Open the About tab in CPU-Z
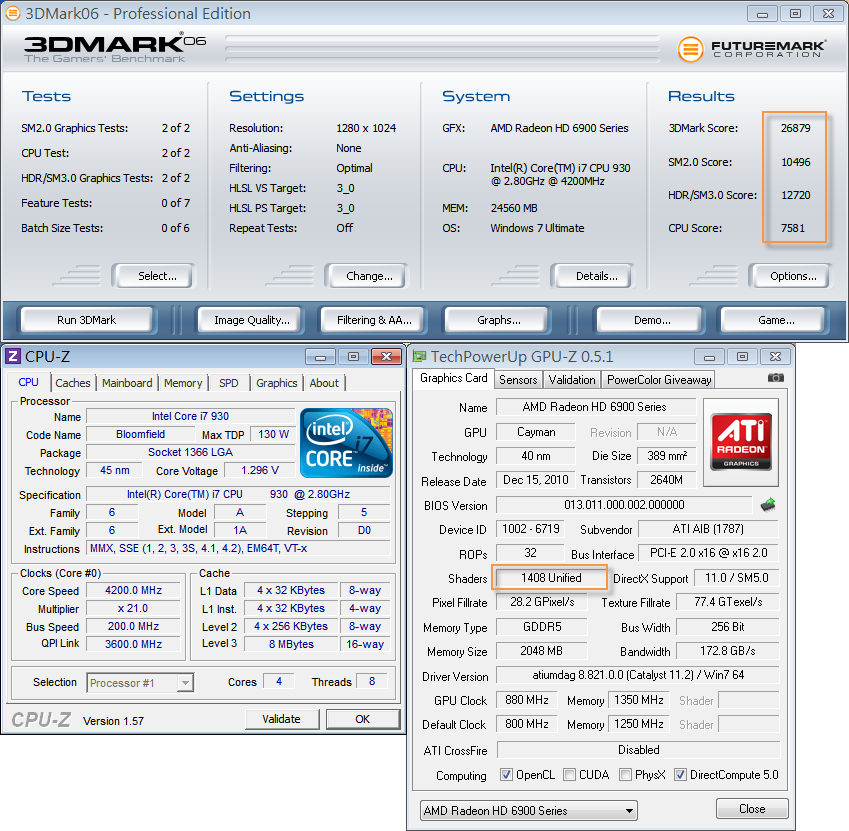Screen dimensions: 849x831 (x=324, y=383)
